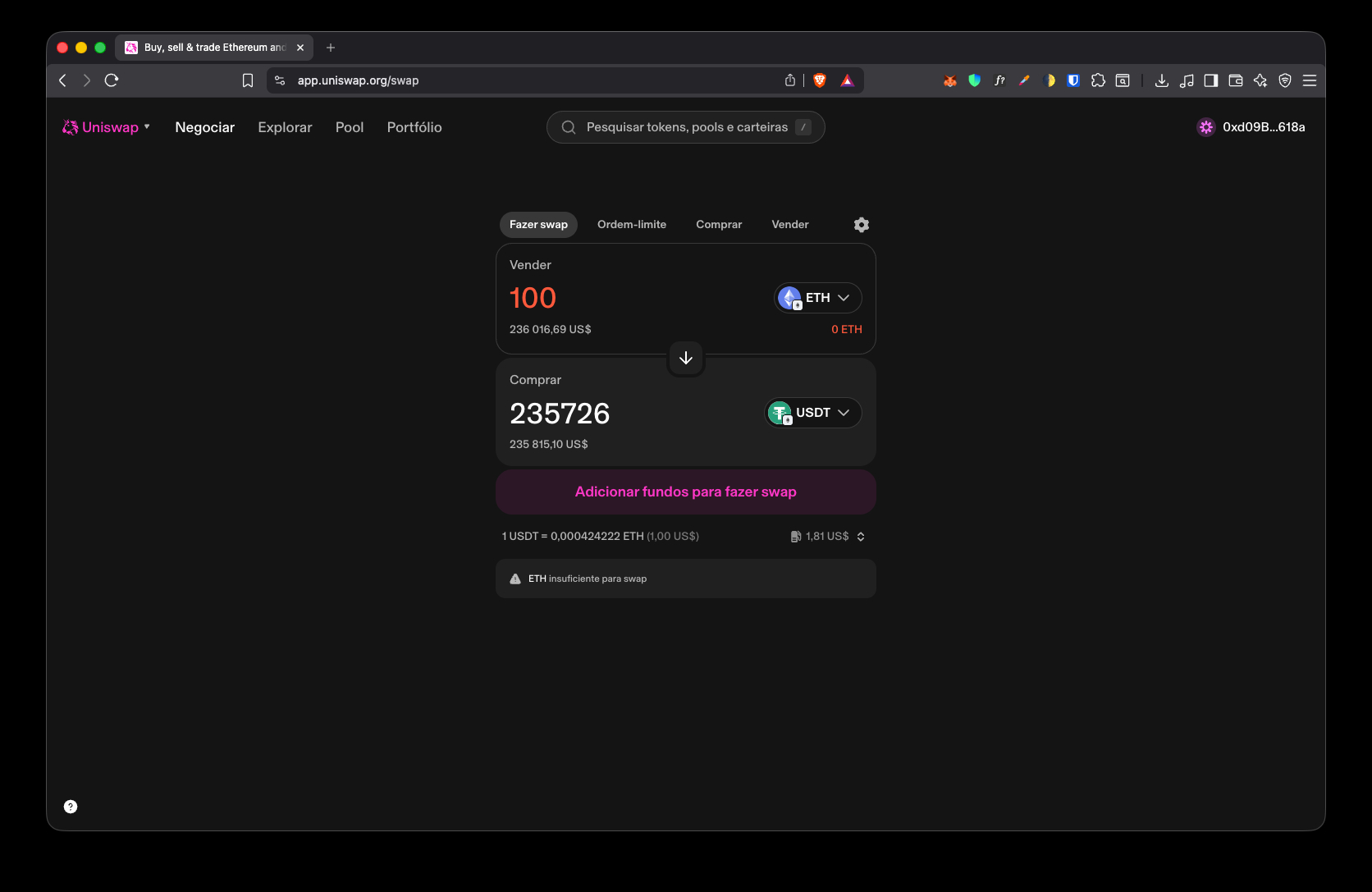Click the sell amount 100 field
The height and width of the screenshot is (892, 1372).
click(533, 298)
